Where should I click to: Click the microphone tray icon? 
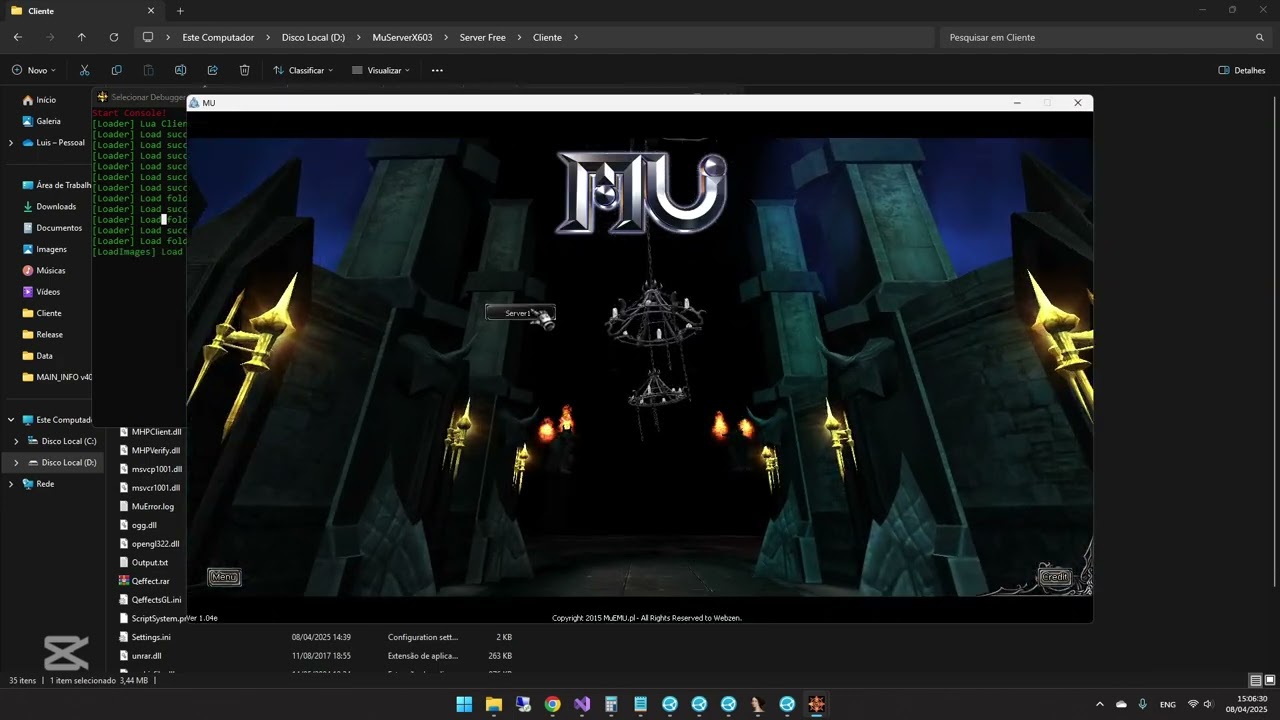[1143, 704]
